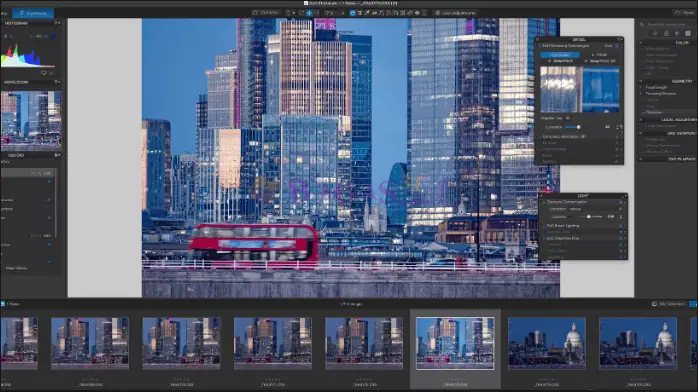Viewport: 698px width, 392px height.
Task: Click the Compare button in the toolbar
Action: pyautogui.click(x=266, y=13)
